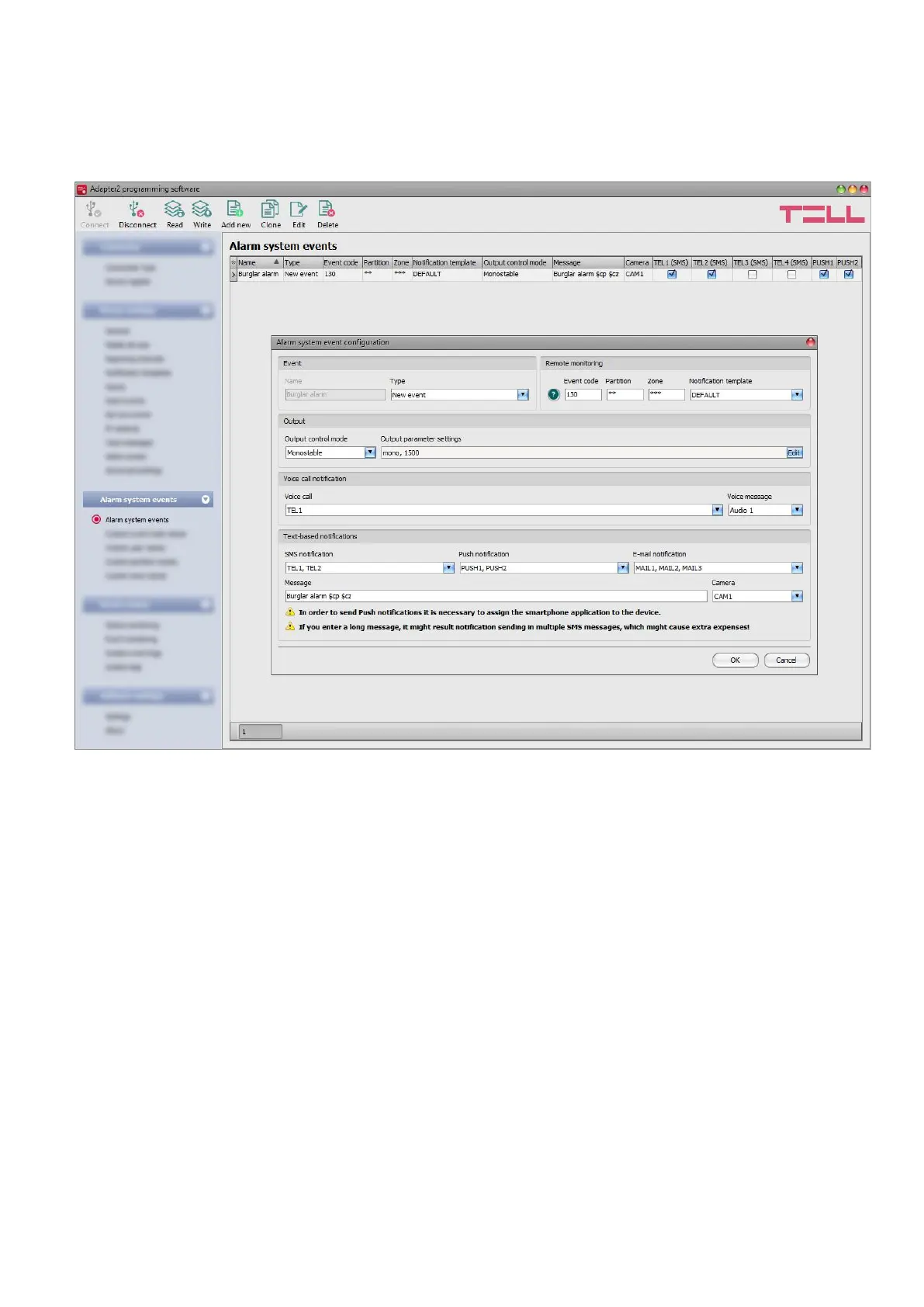This screenshot has width=924, height=1307.
Task: Click Cancel in event configuration dialog
Action: (787, 660)
